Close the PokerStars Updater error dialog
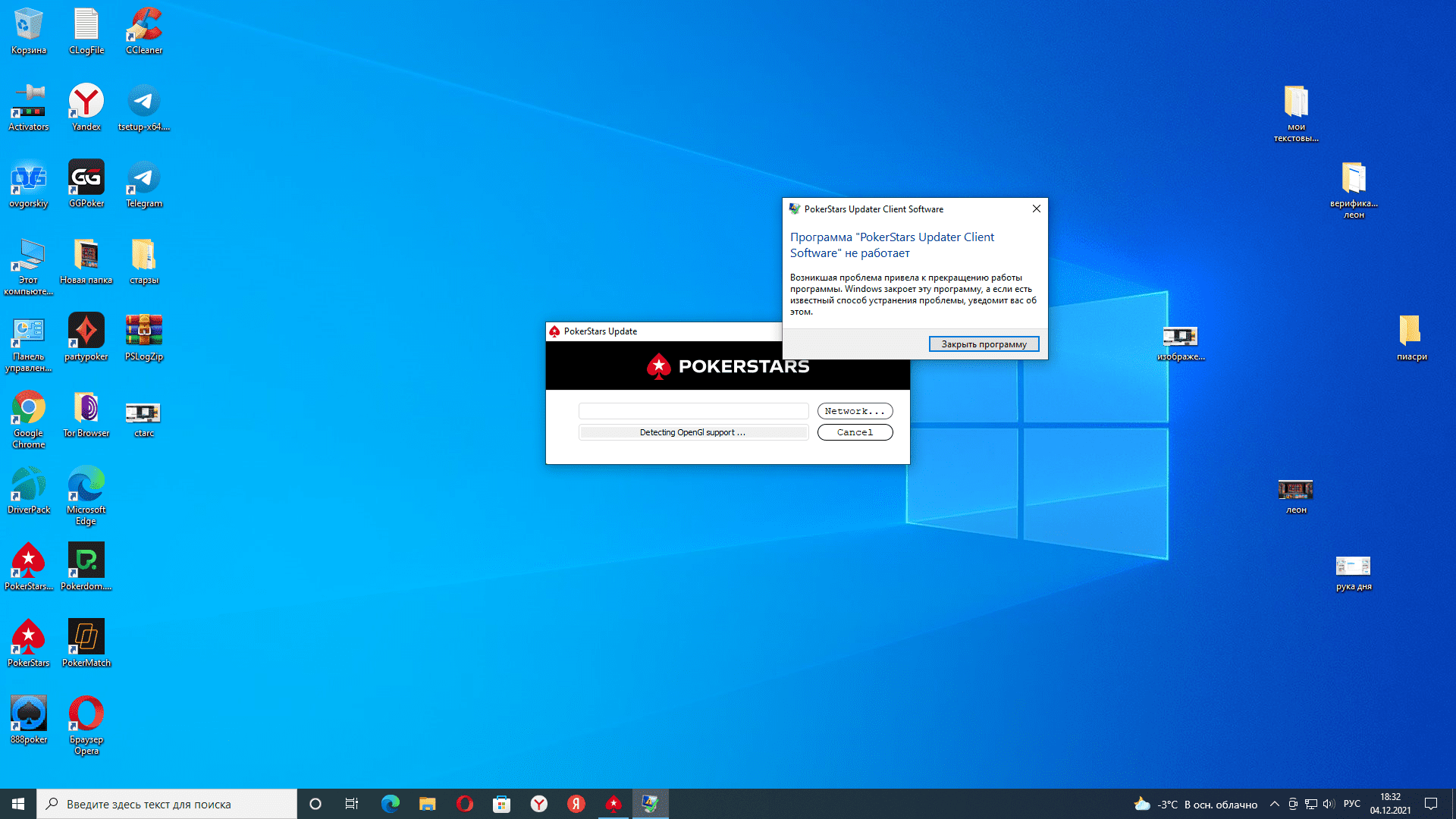Screen dimensions: 1456x819 pyautogui.click(x=1036, y=209)
